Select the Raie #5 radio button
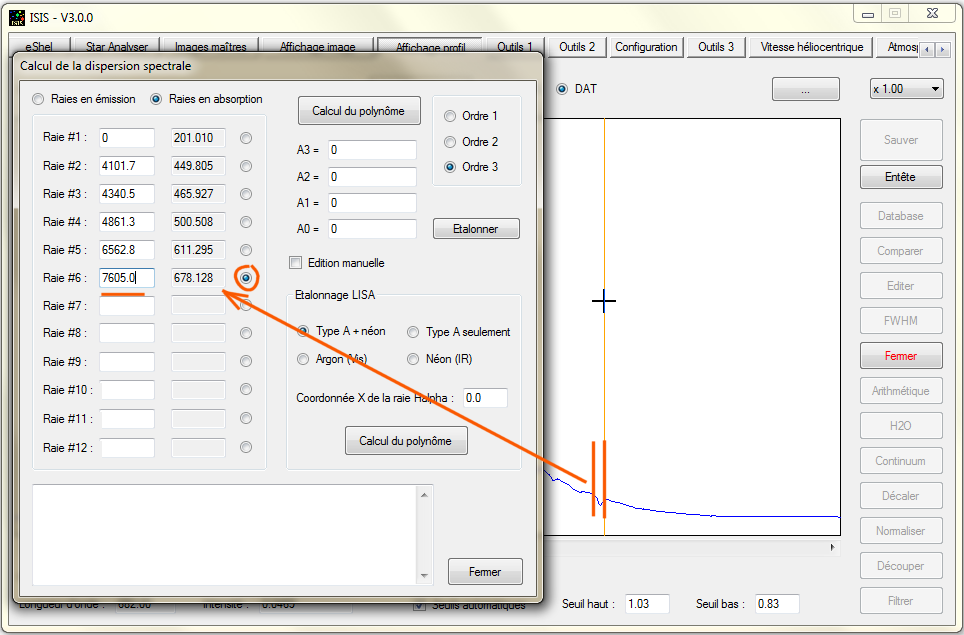964x635 pixels. pos(246,249)
